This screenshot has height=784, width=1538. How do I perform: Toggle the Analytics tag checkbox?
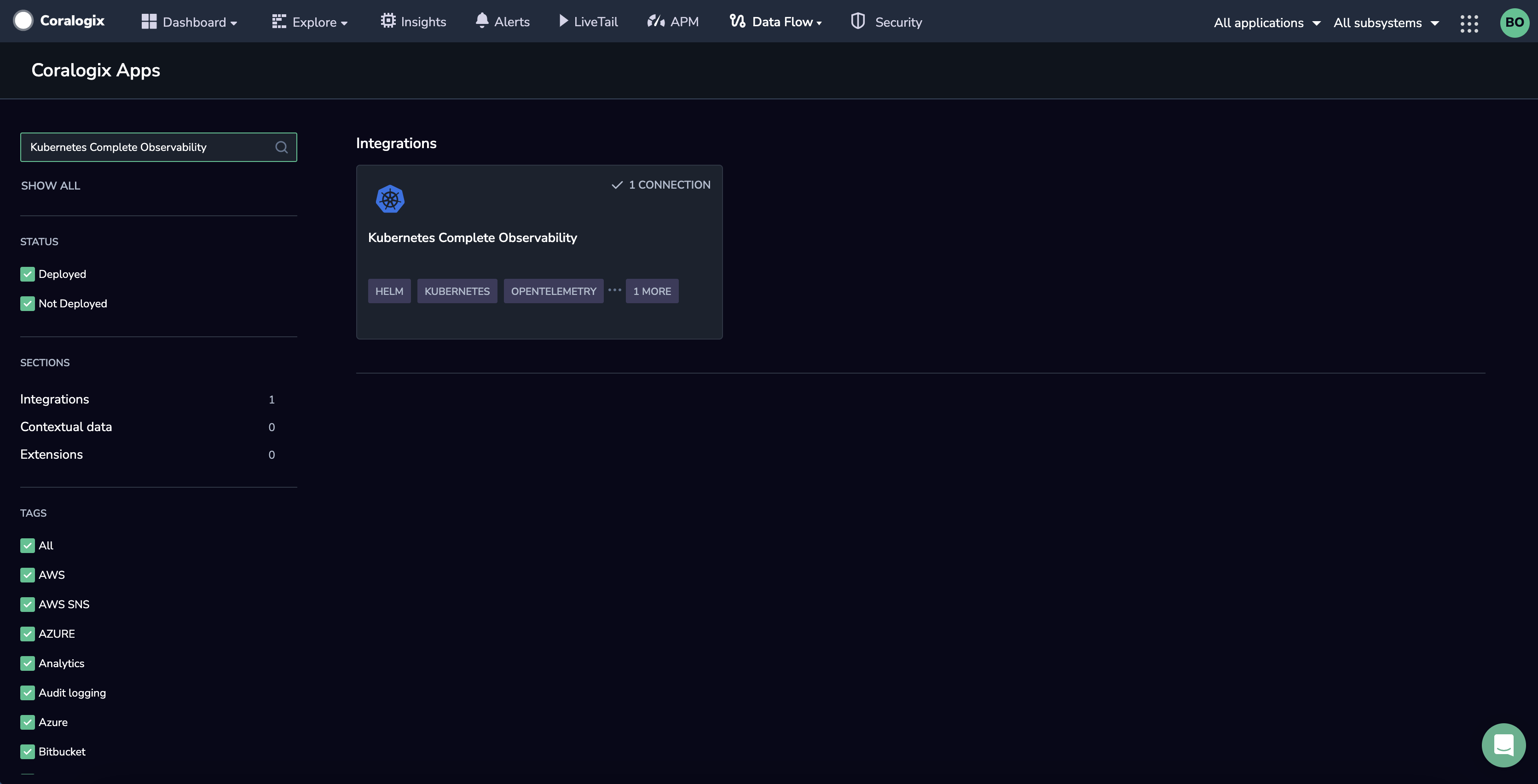pos(28,663)
